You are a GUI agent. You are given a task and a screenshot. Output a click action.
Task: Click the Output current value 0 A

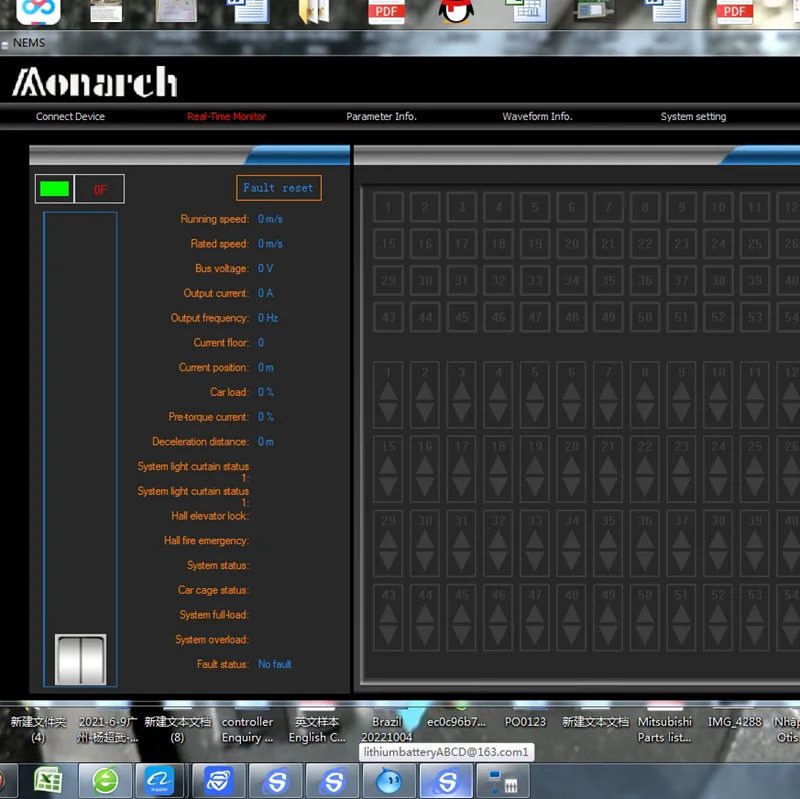pyautogui.click(x=265, y=293)
